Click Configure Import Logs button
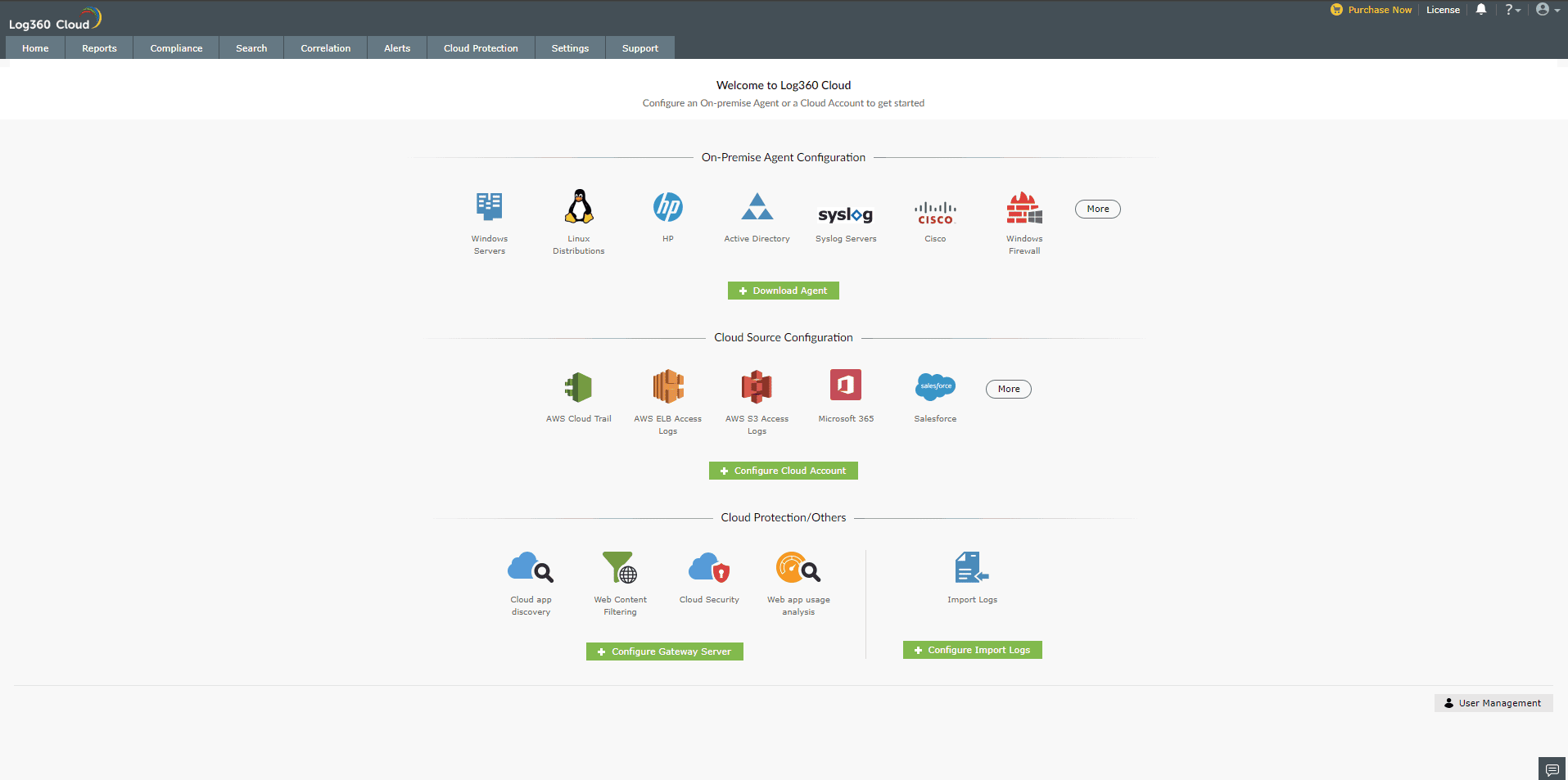1568x780 pixels. pos(972,650)
